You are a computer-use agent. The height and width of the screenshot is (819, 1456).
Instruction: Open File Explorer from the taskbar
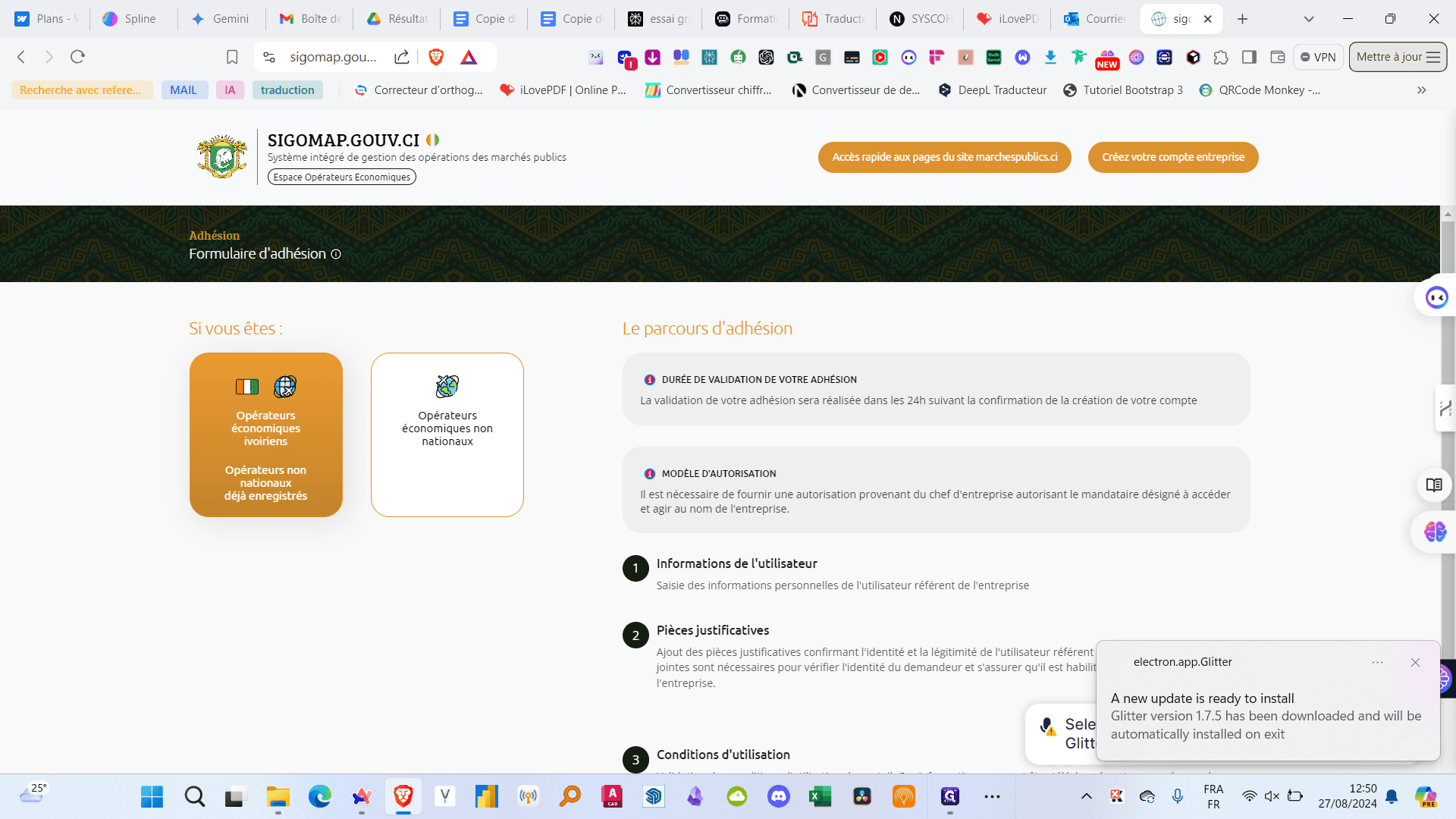pyautogui.click(x=278, y=796)
